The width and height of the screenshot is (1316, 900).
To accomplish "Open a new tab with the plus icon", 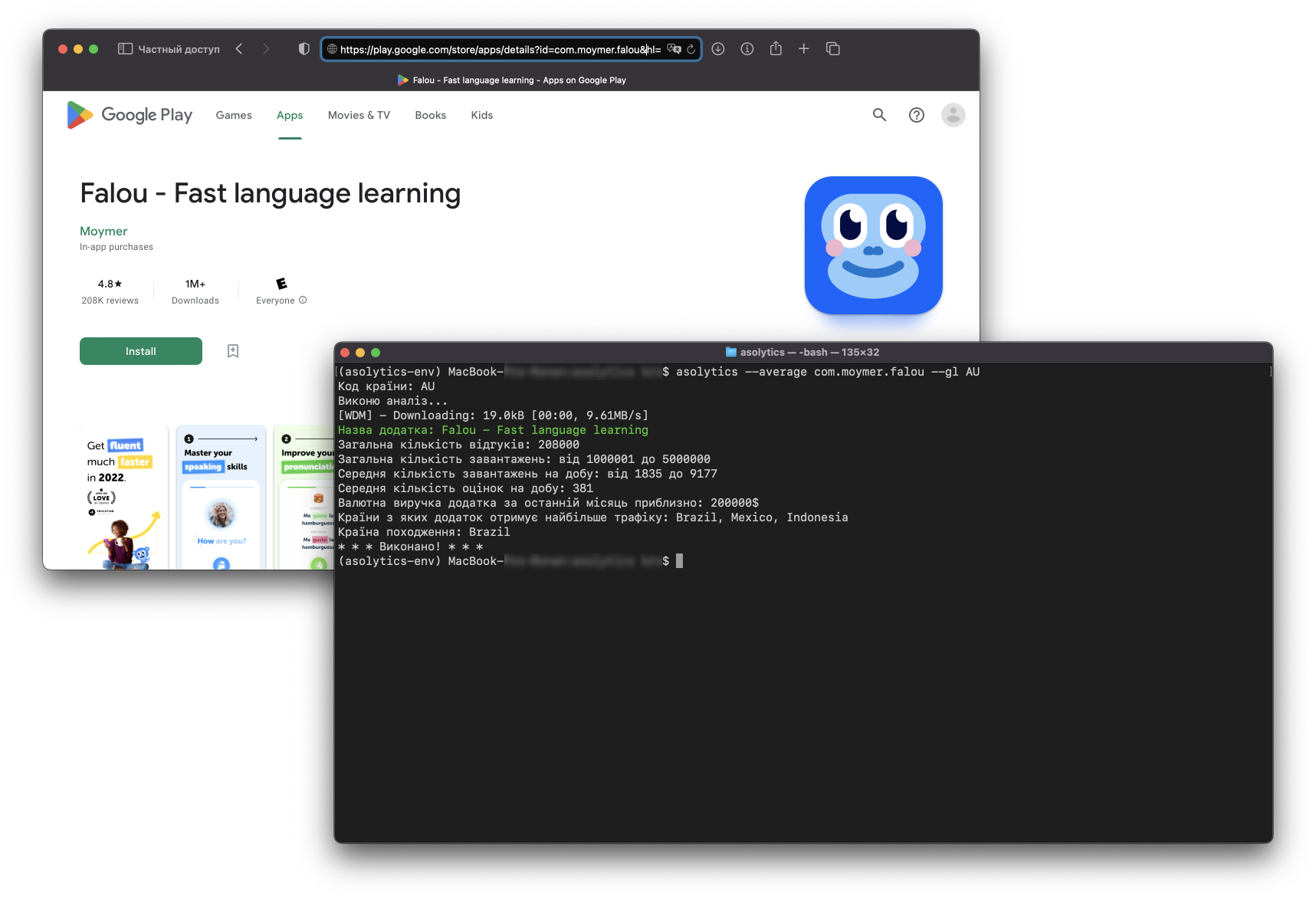I will (x=804, y=49).
